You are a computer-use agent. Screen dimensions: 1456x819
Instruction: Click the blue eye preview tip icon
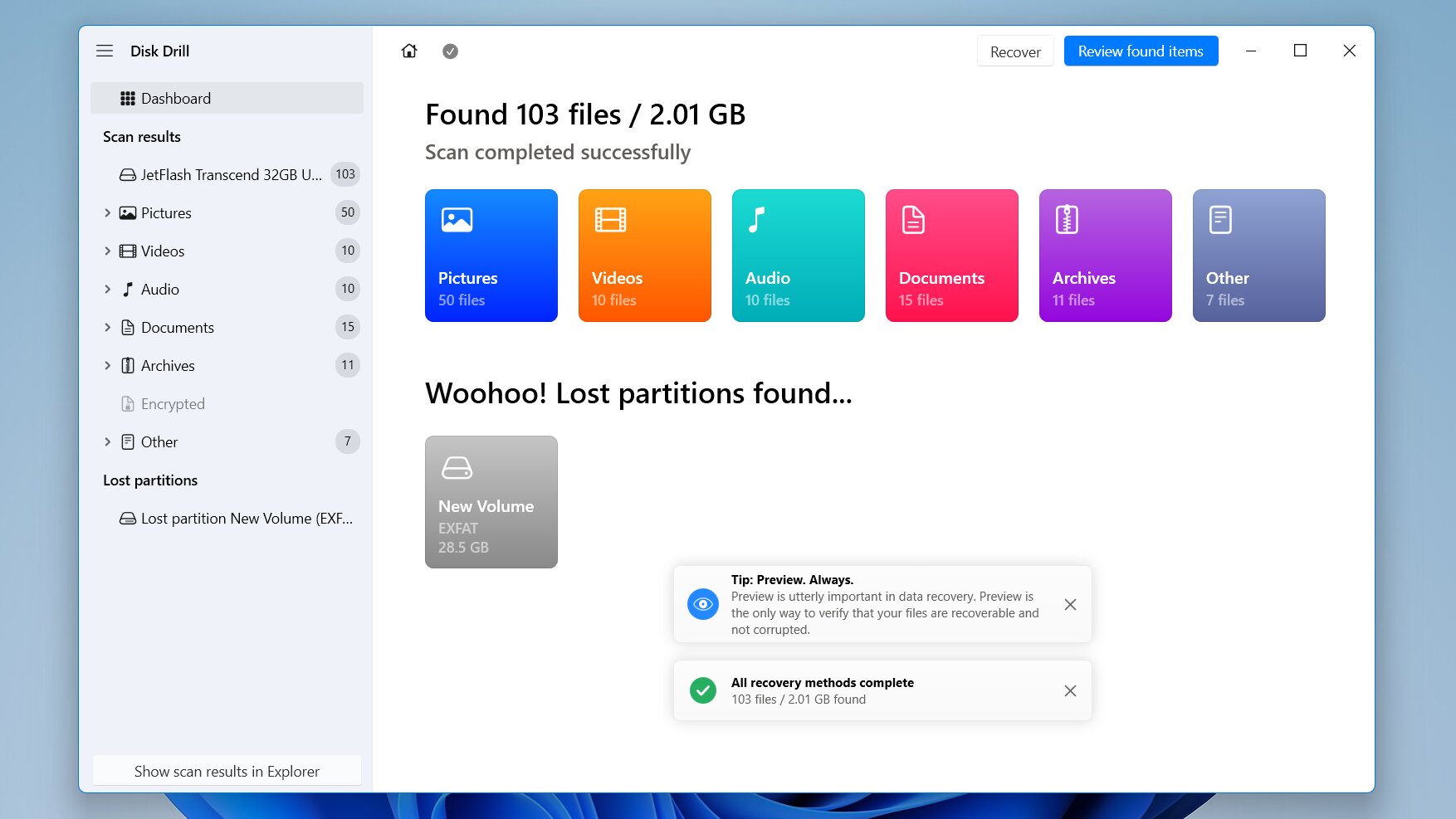(703, 604)
